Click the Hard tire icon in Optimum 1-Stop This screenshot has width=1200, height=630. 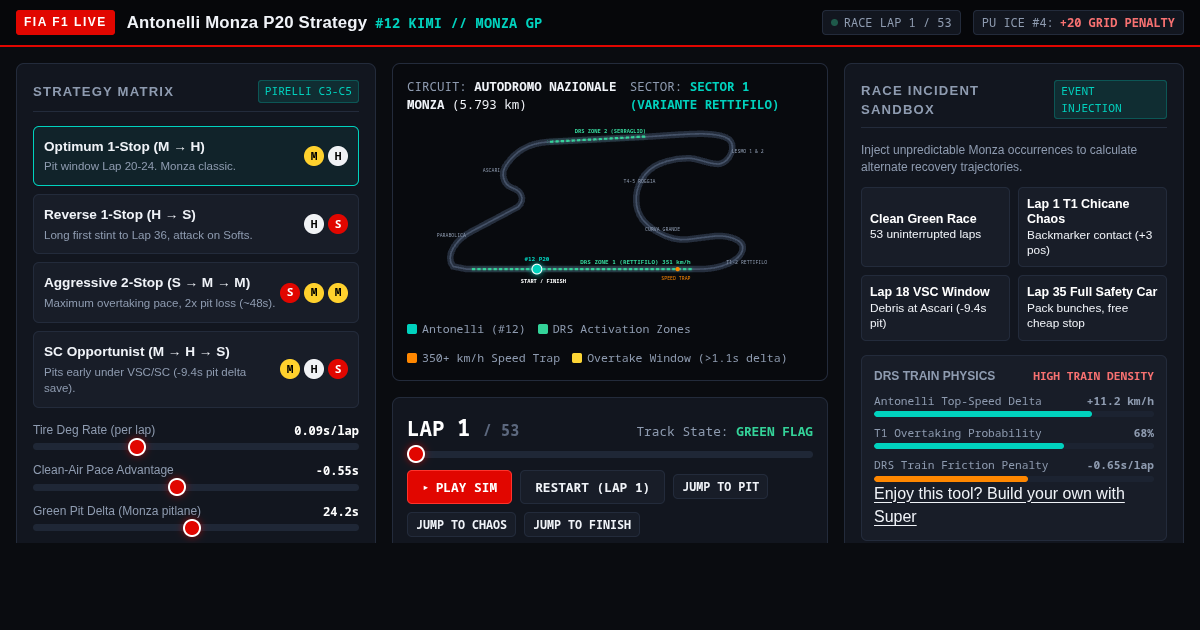338,156
